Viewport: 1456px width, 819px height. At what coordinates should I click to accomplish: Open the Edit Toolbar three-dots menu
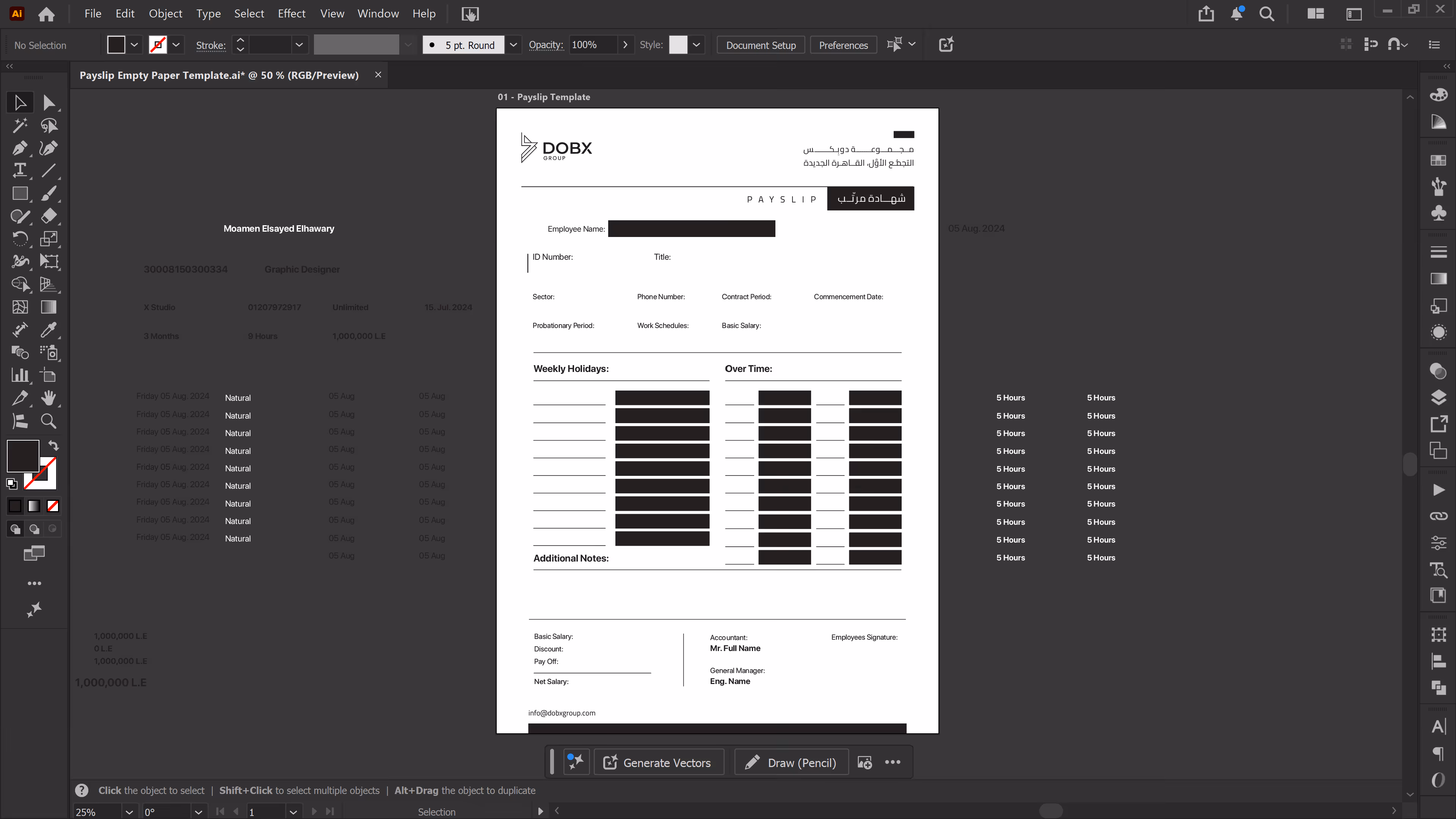coord(35,583)
